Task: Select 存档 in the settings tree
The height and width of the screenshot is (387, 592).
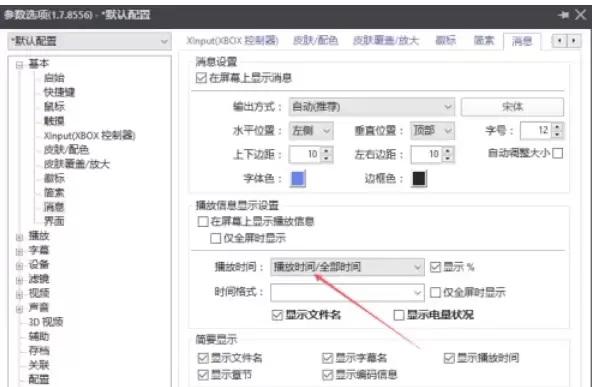Action: (x=39, y=350)
